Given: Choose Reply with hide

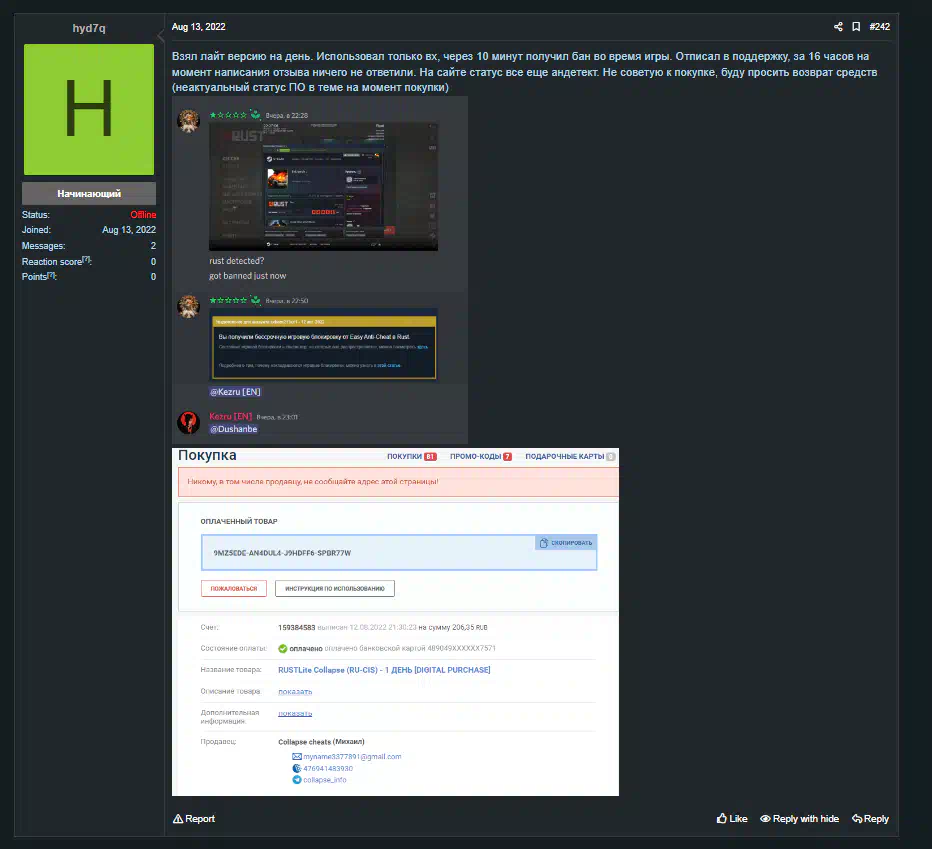Looking at the screenshot, I should tap(799, 819).
